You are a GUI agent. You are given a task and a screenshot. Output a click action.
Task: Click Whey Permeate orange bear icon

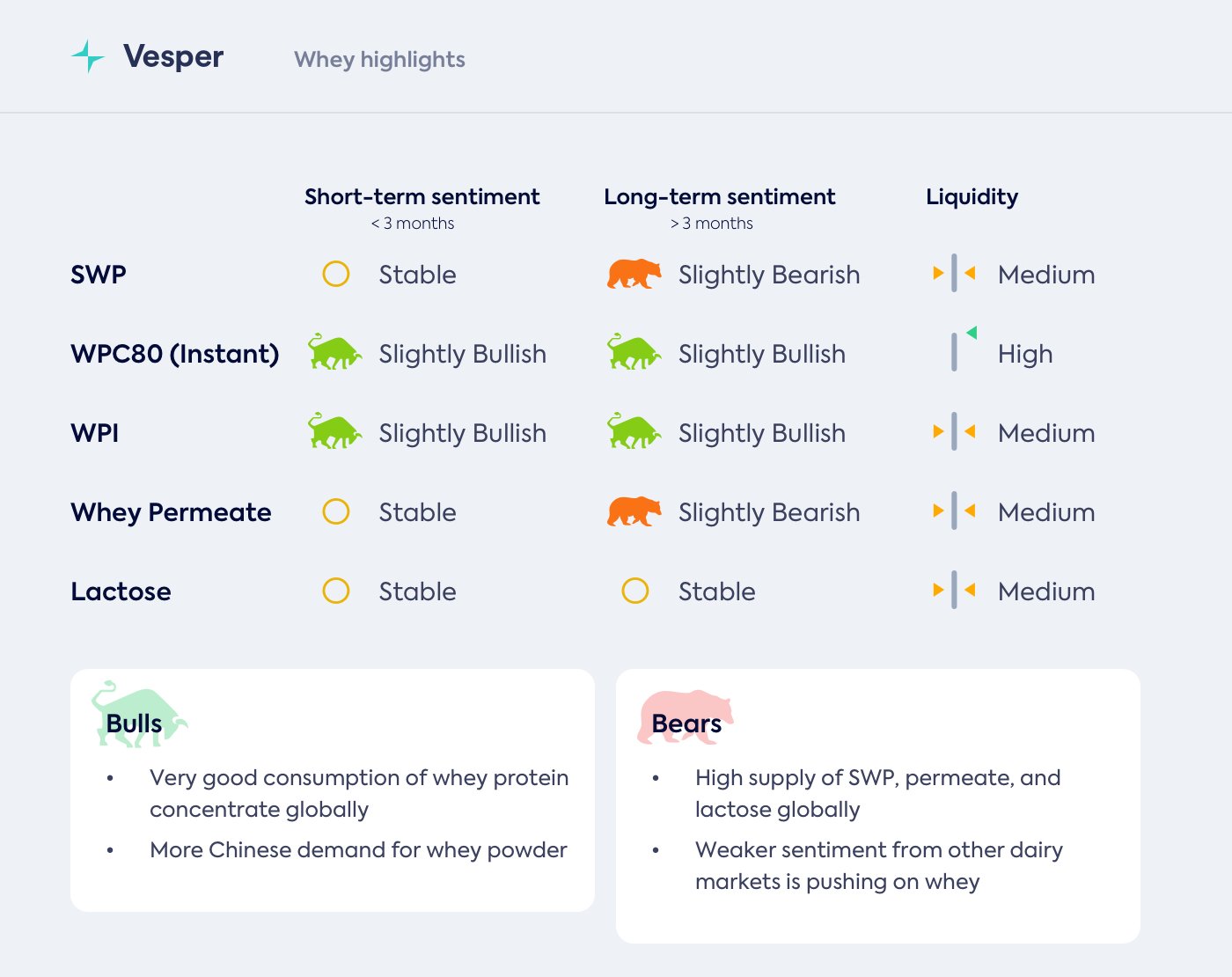(x=634, y=511)
